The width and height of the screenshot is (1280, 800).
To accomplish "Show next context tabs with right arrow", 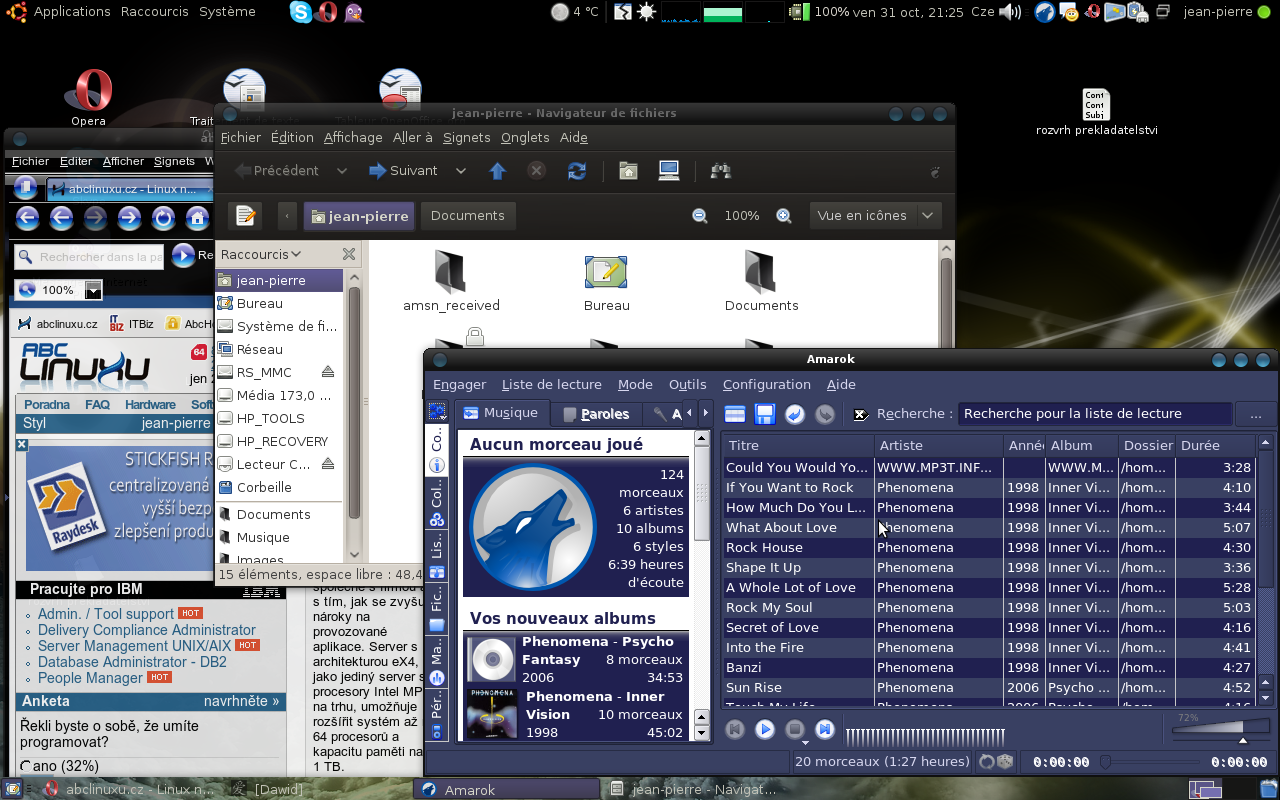I will 706,413.
